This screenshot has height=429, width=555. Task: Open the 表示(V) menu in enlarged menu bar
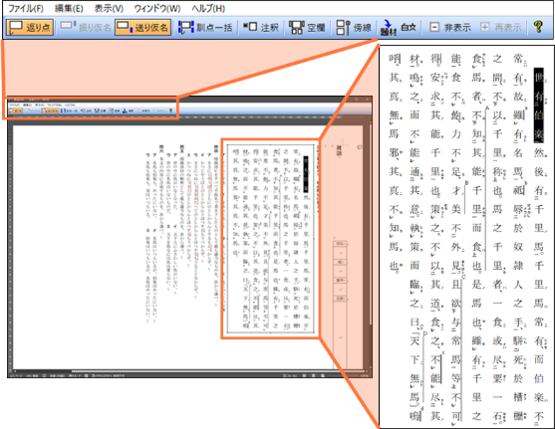[109, 8]
